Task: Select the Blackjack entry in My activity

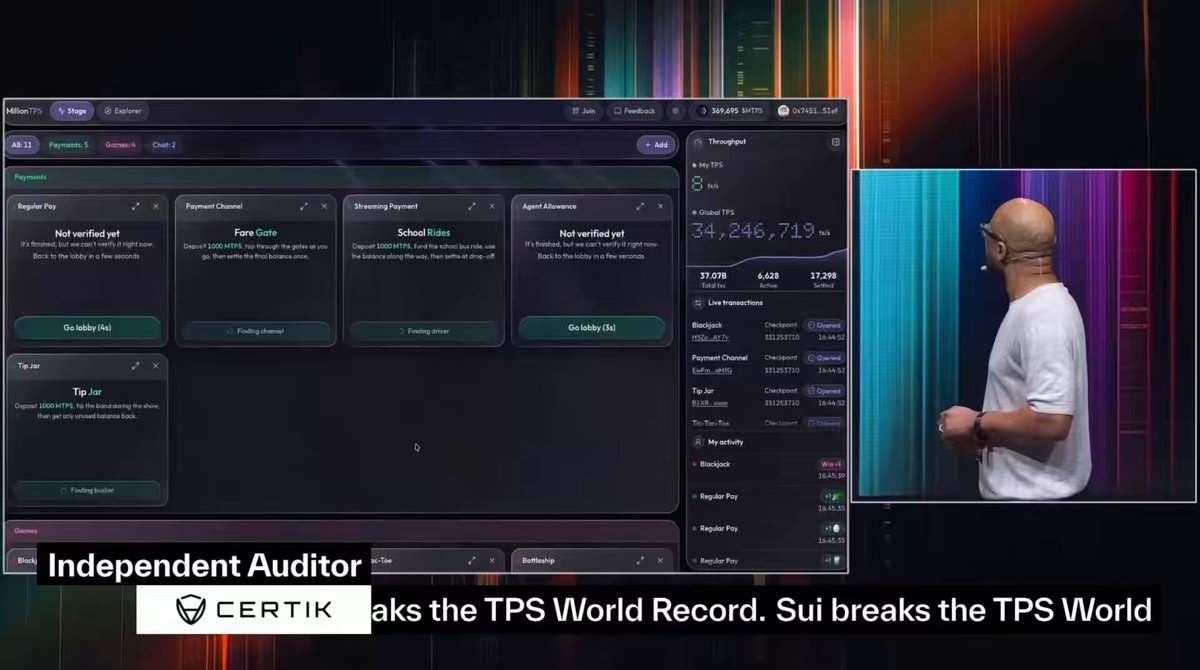Action: 767,469
